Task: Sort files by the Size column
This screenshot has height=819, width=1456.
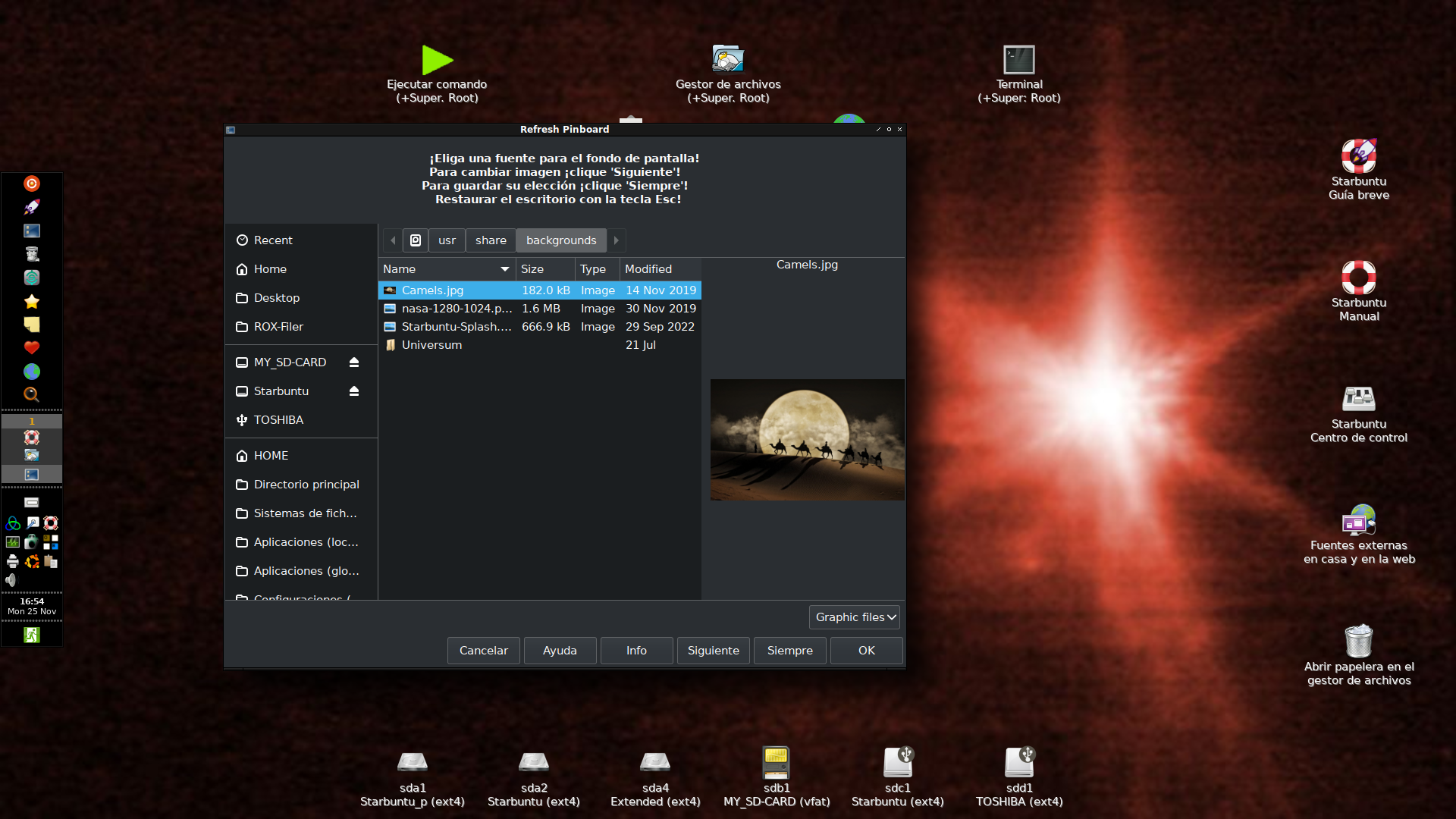Action: (545, 269)
